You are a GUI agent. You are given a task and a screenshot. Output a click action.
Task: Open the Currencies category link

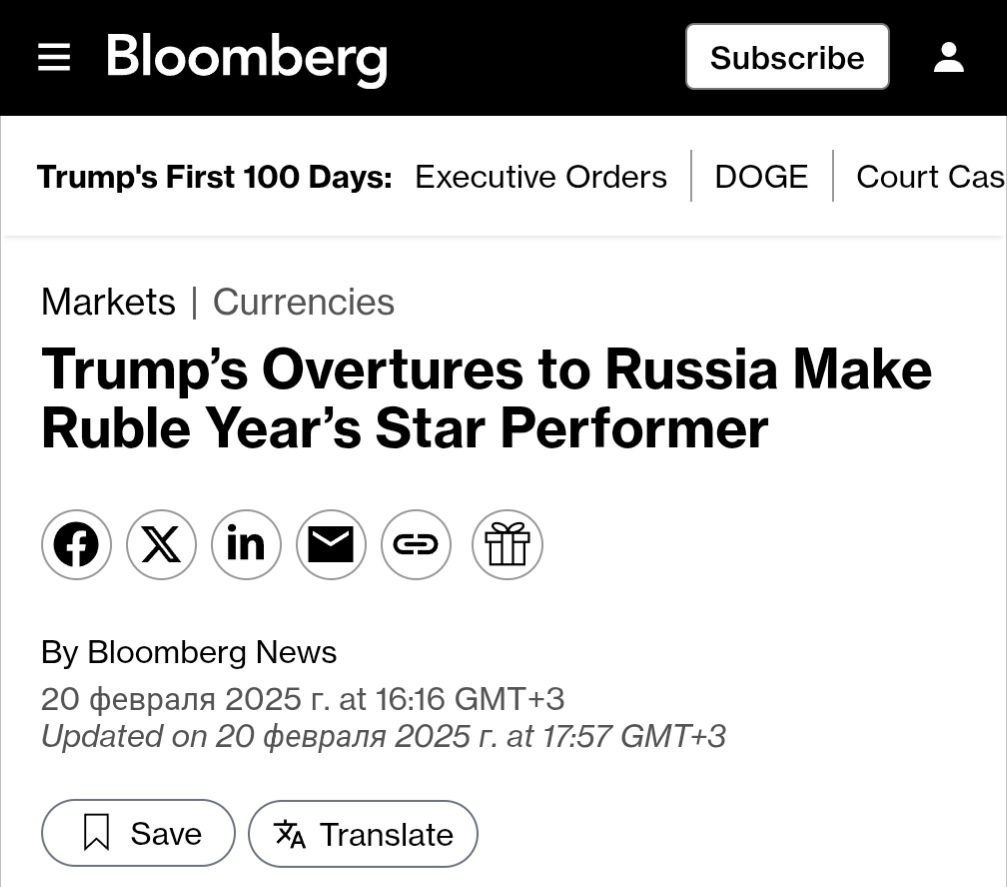pos(303,302)
